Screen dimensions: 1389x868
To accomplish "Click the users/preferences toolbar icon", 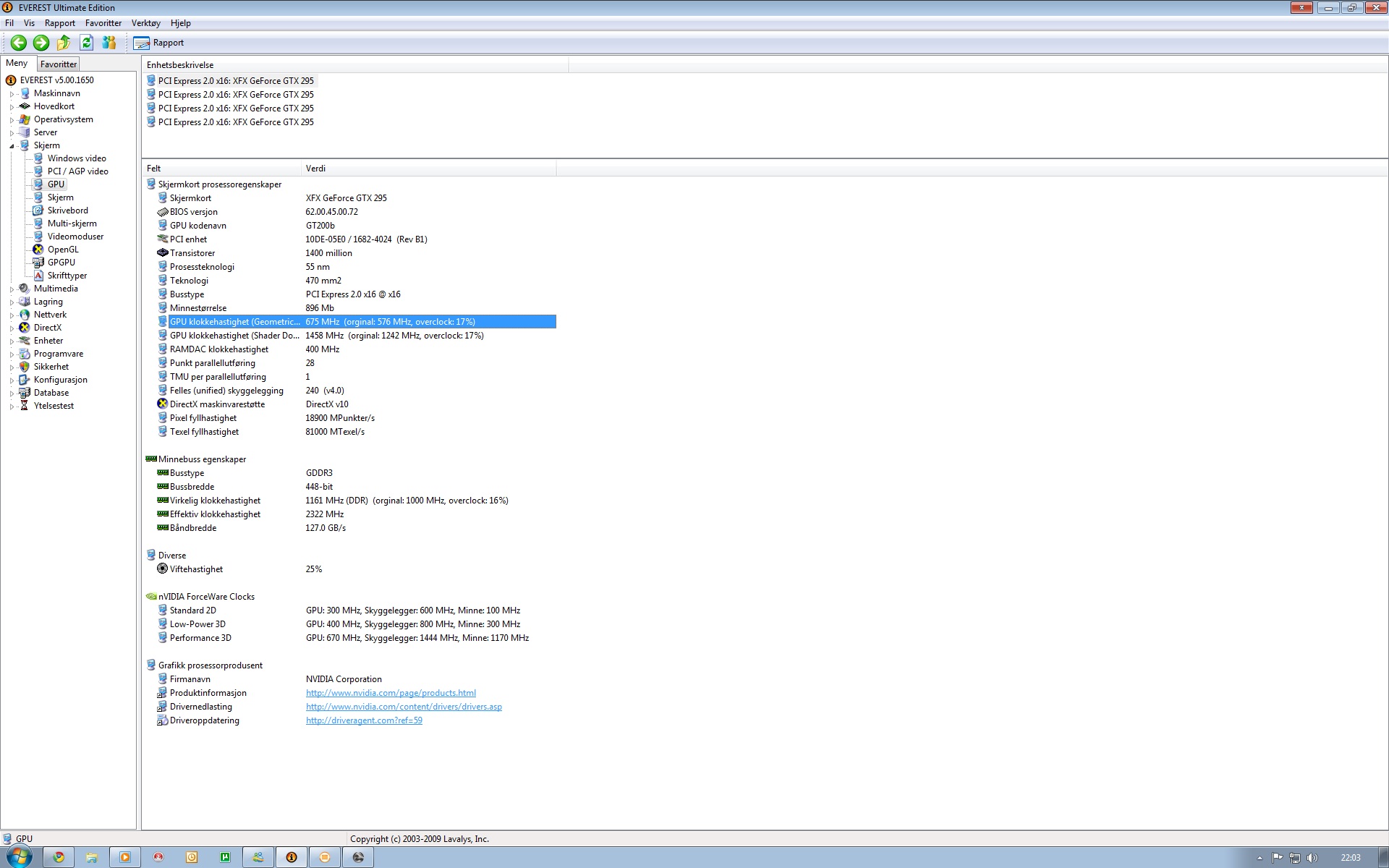I will click(109, 43).
